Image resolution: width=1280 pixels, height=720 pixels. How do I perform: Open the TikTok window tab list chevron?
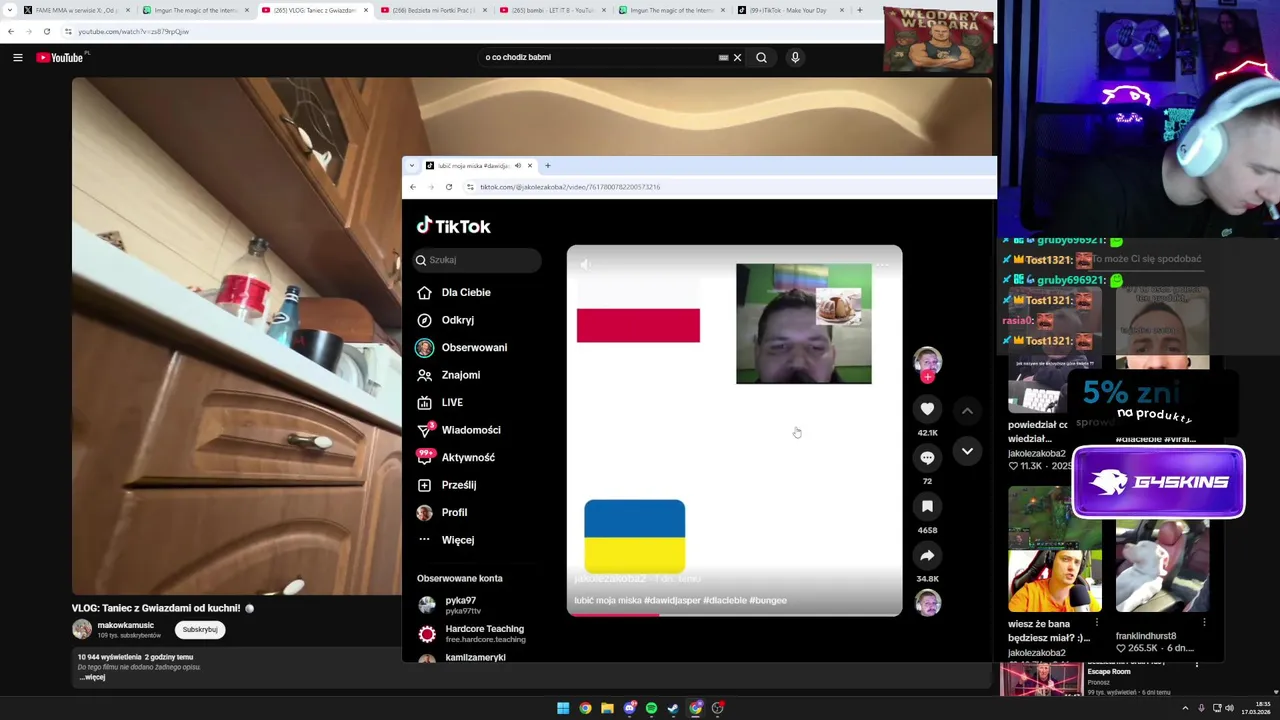coord(412,166)
